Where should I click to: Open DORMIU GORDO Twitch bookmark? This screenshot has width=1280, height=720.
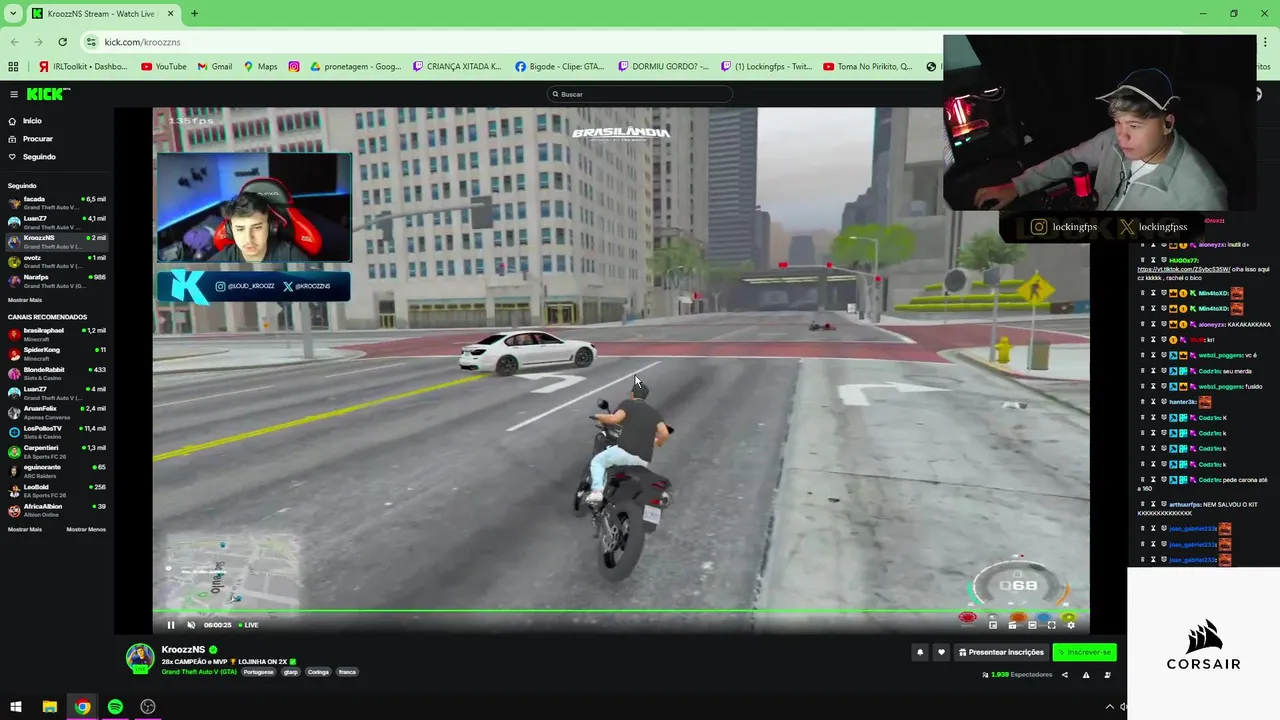[x=664, y=67]
